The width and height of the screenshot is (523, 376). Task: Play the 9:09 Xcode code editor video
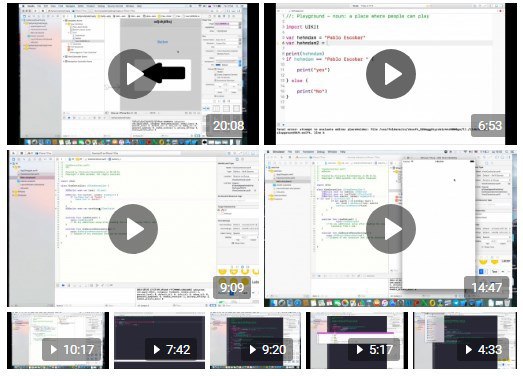[x=133, y=229]
